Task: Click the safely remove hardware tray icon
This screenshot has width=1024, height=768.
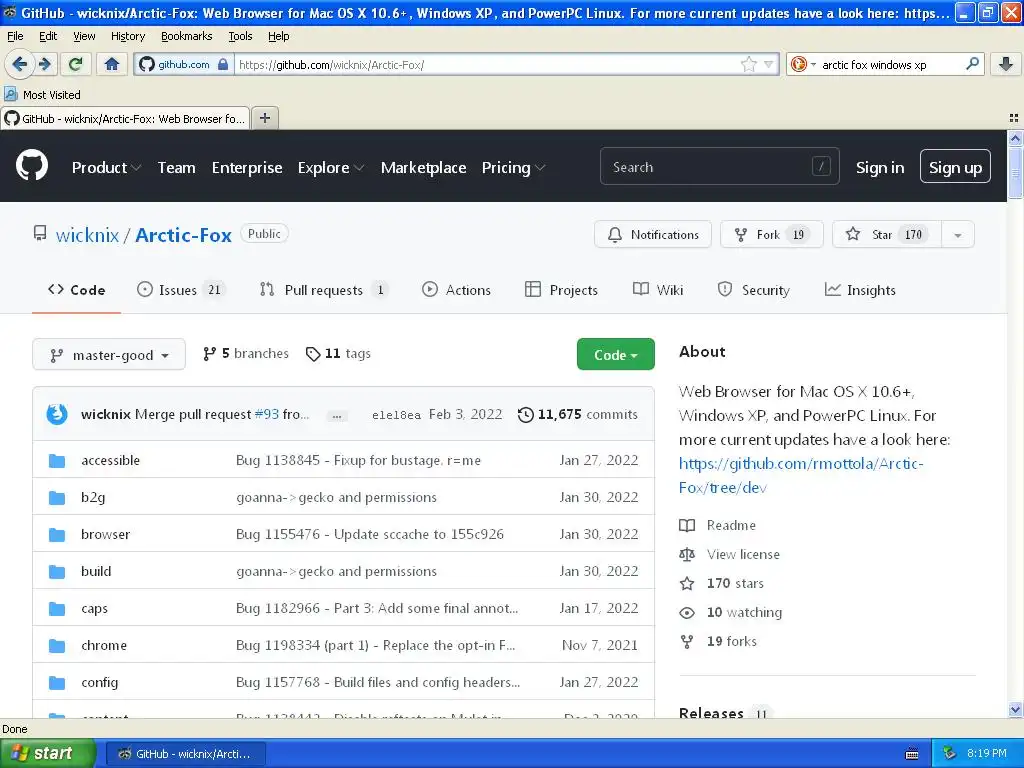Action: (950, 754)
